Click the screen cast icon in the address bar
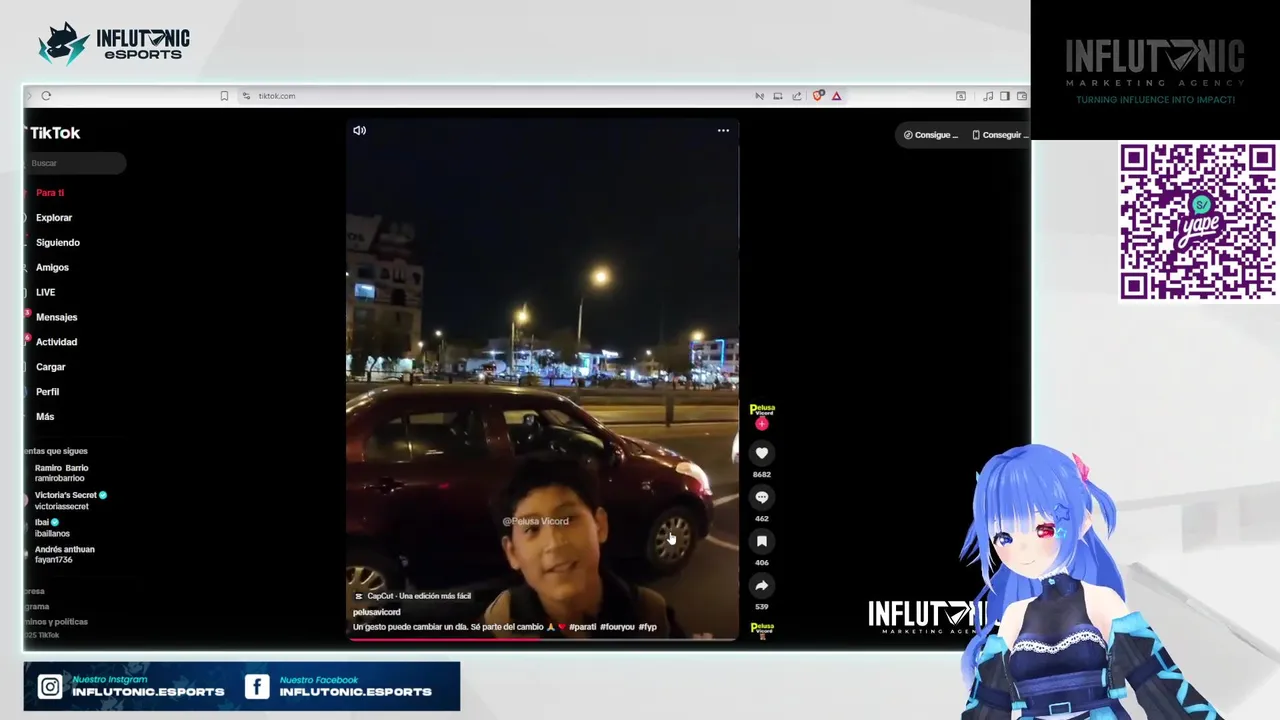 click(778, 96)
